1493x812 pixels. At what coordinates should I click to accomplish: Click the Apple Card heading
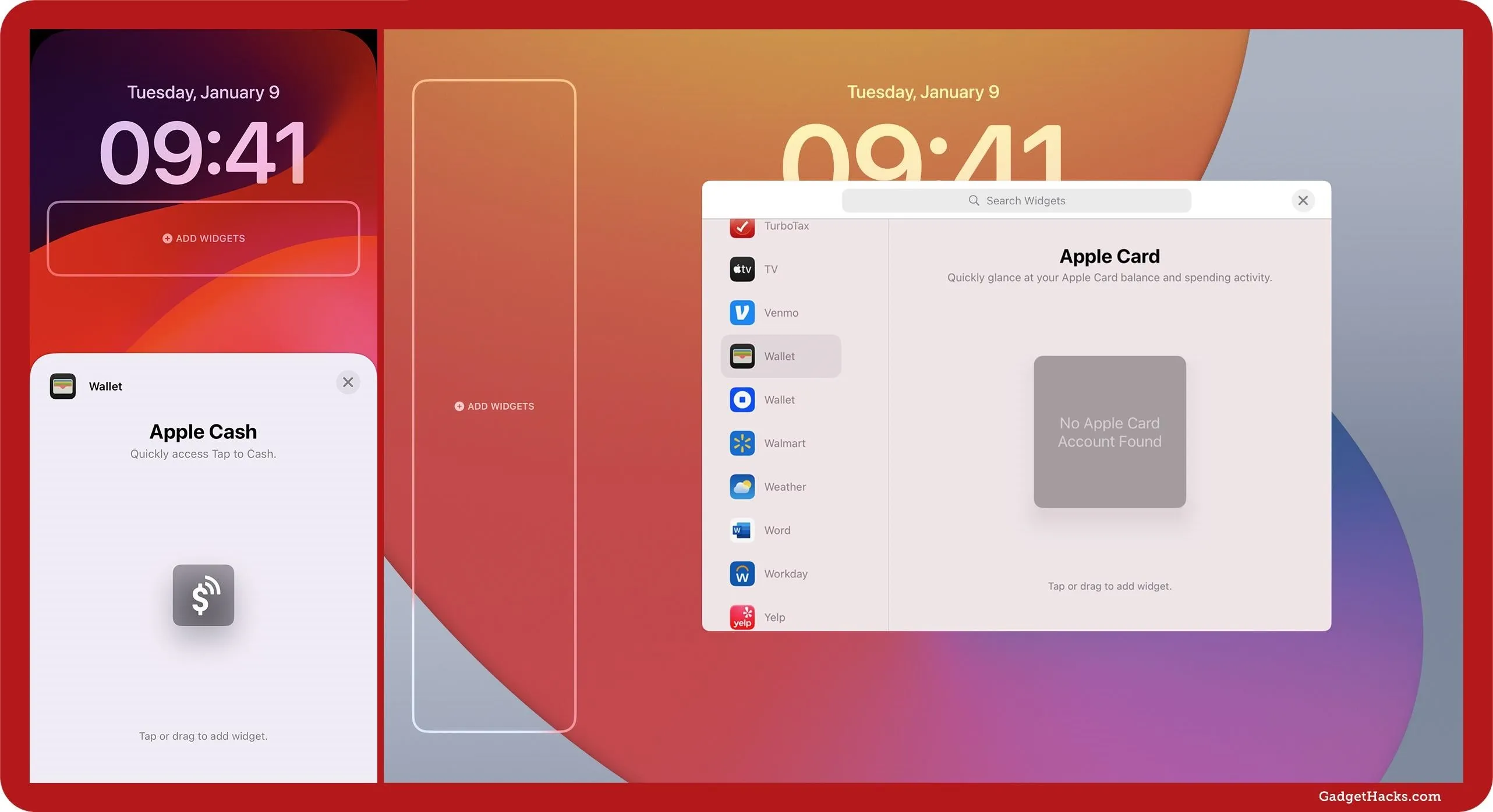click(x=1109, y=256)
